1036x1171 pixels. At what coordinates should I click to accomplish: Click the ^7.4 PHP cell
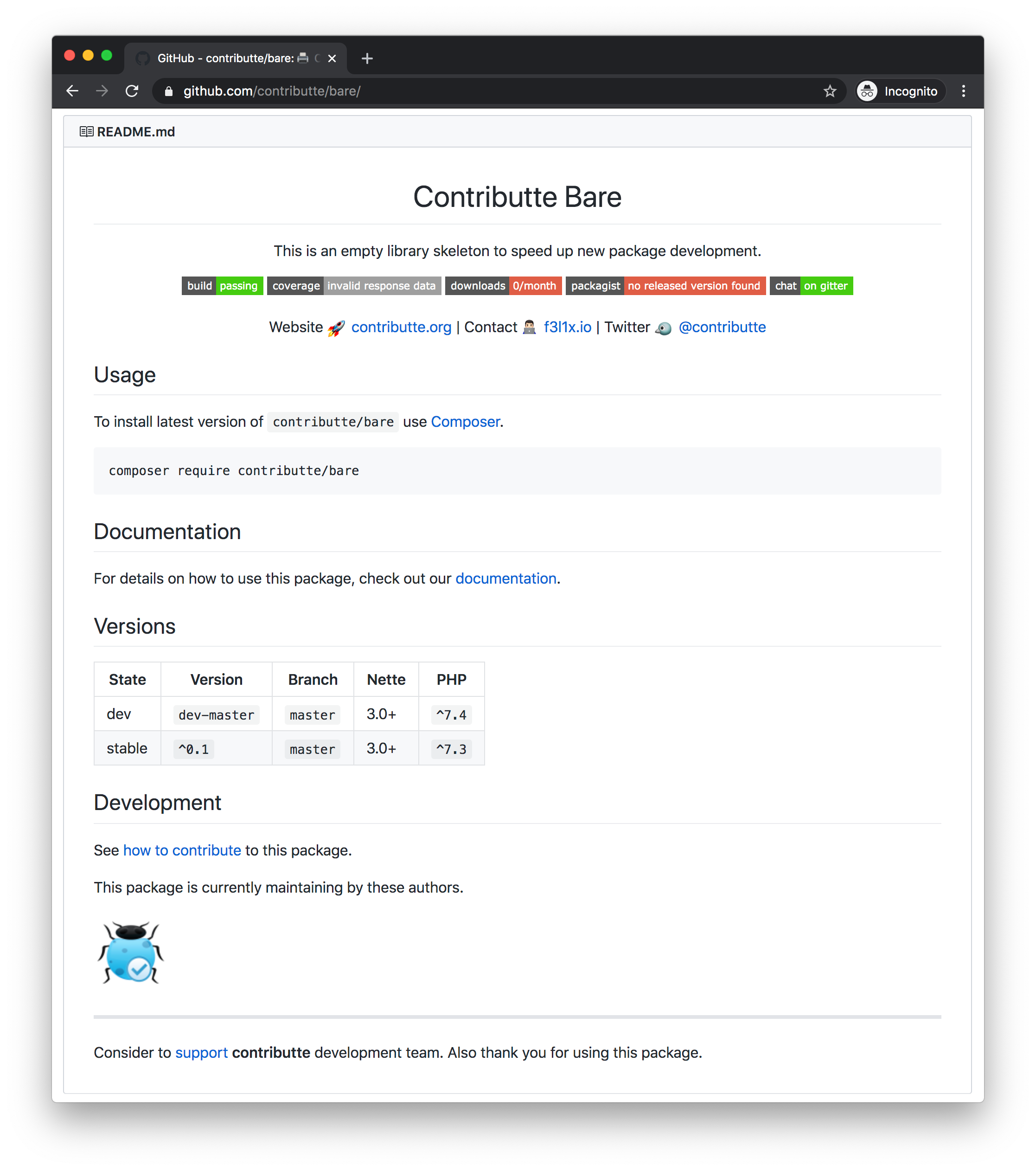(451, 715)
